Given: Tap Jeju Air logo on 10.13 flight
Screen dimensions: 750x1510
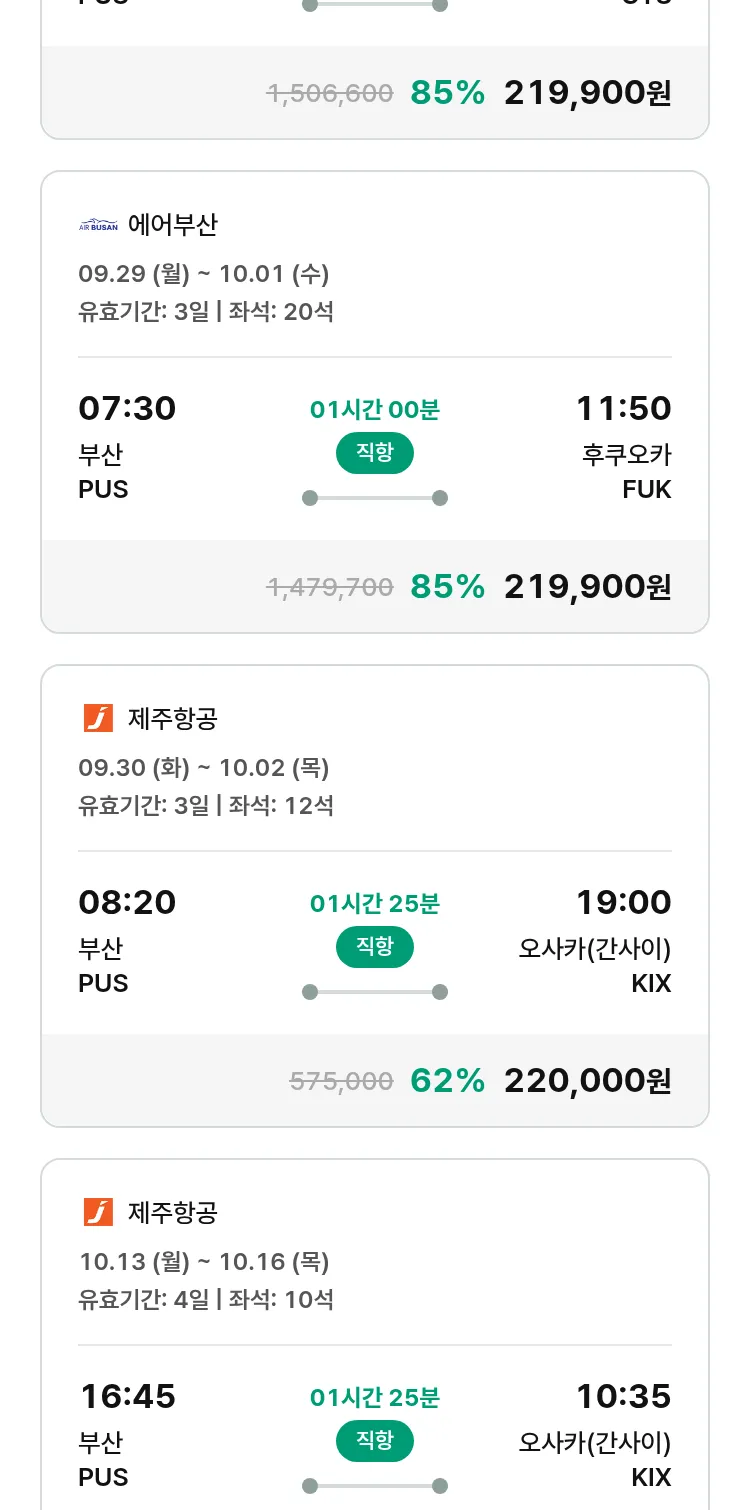Looking at the screenshot, I should pyautogui.click(x=98, y=1212).
